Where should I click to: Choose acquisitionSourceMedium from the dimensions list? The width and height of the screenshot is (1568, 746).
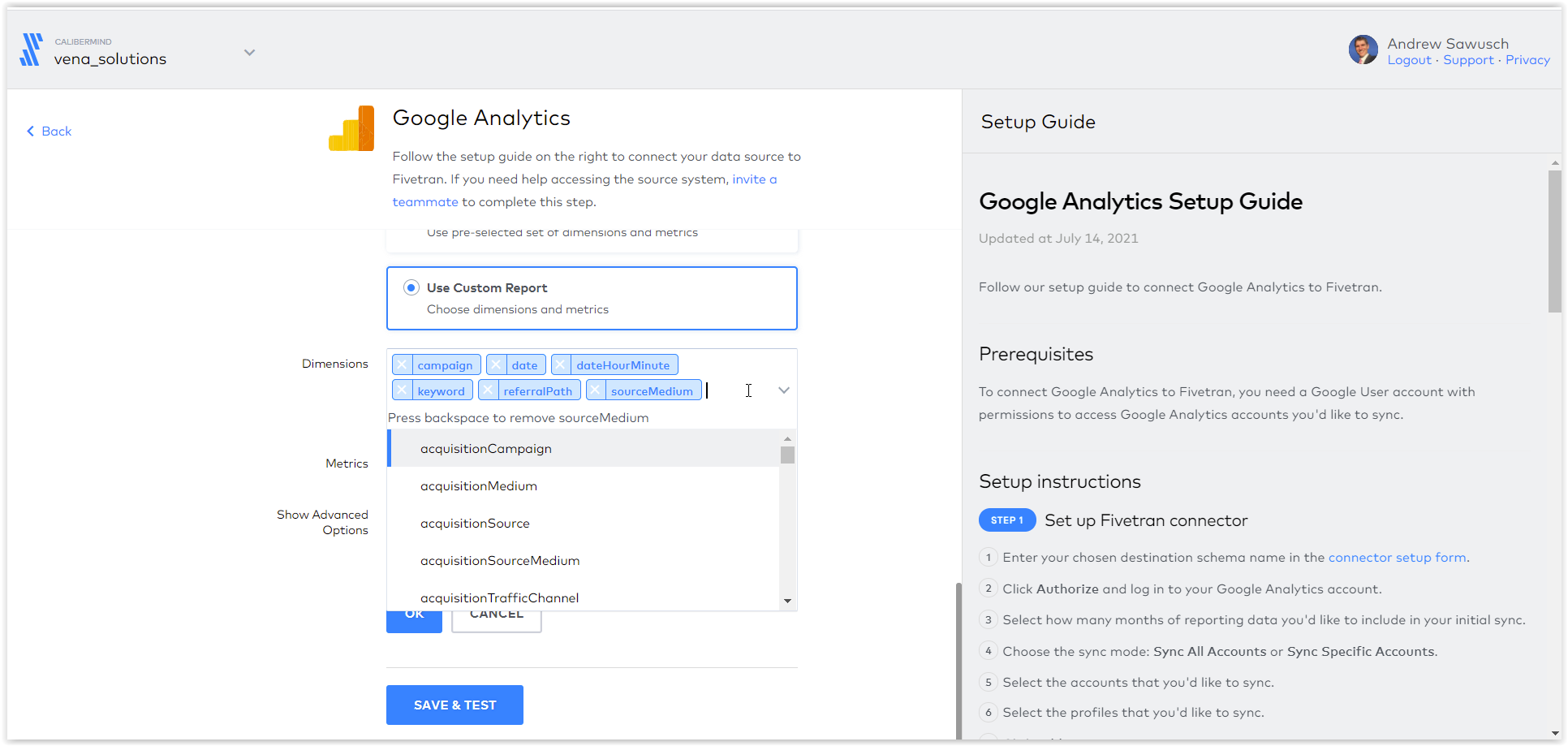tap(584, 560)
